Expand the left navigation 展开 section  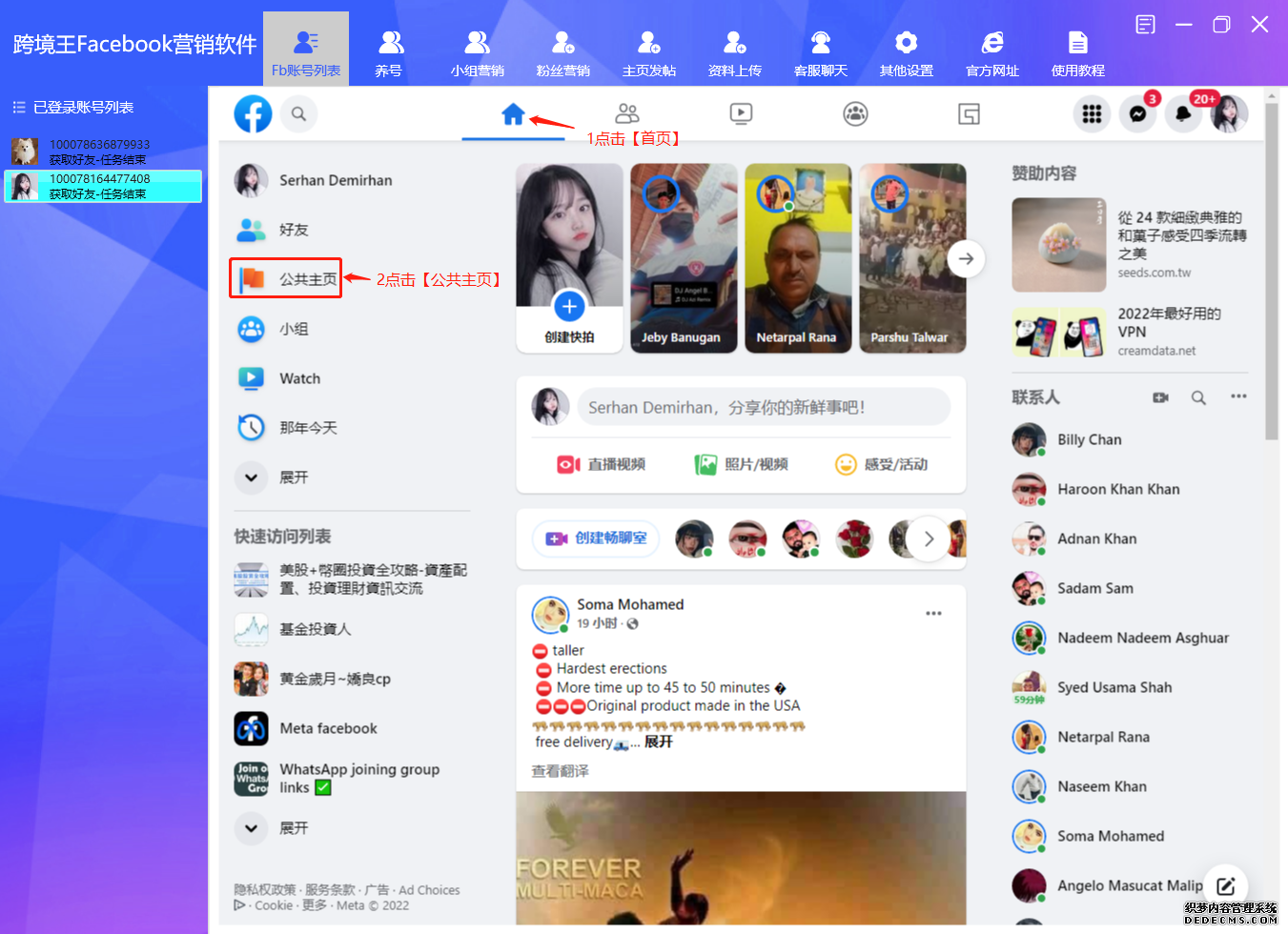(251, 477)
